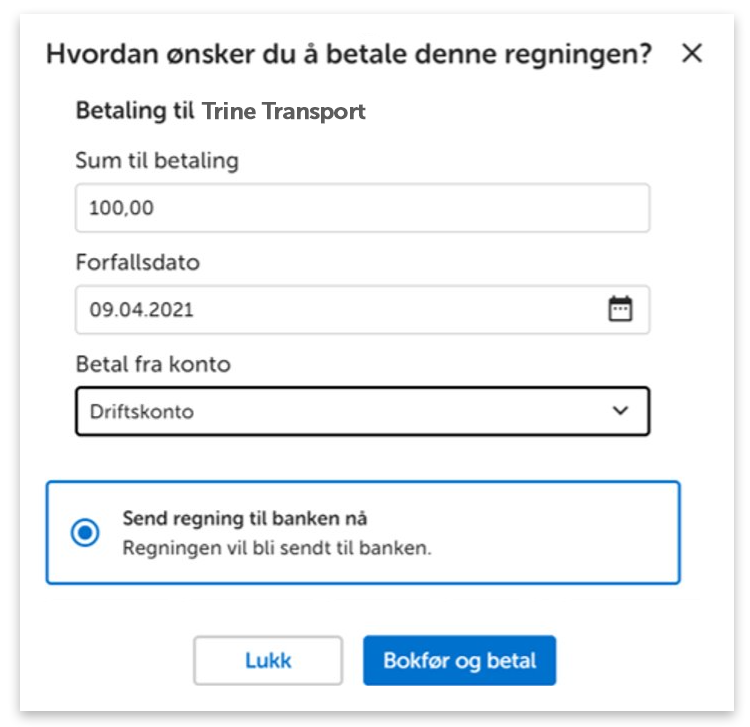Click the 'Forfallsdato' field label

138,262
